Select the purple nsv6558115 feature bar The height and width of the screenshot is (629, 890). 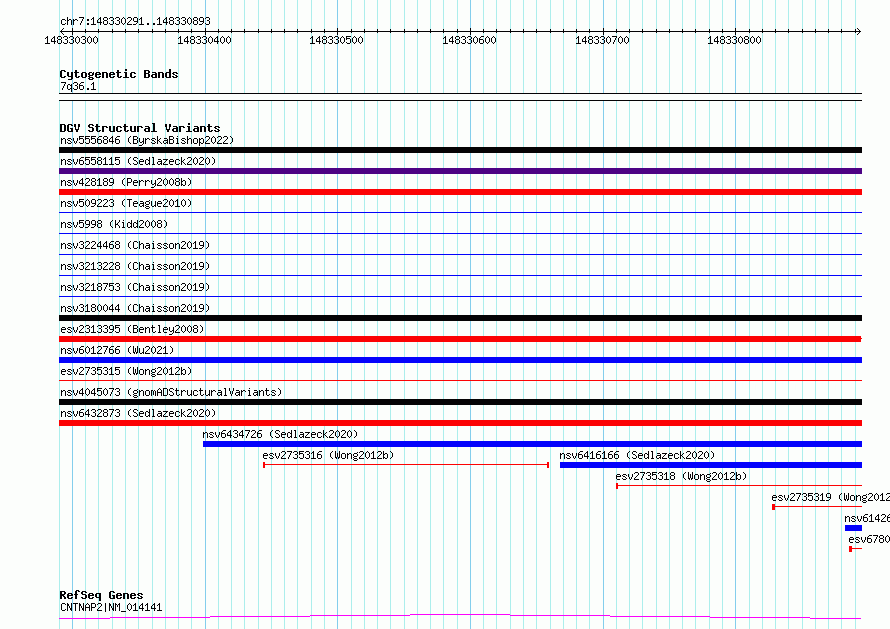[460, 171]
